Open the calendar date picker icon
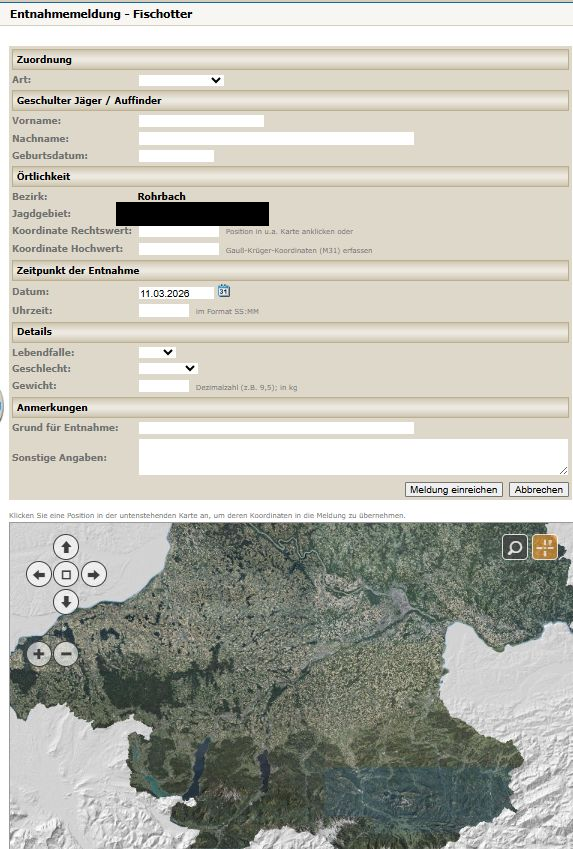This screenshot has width=573, height=849. (224, 291)
